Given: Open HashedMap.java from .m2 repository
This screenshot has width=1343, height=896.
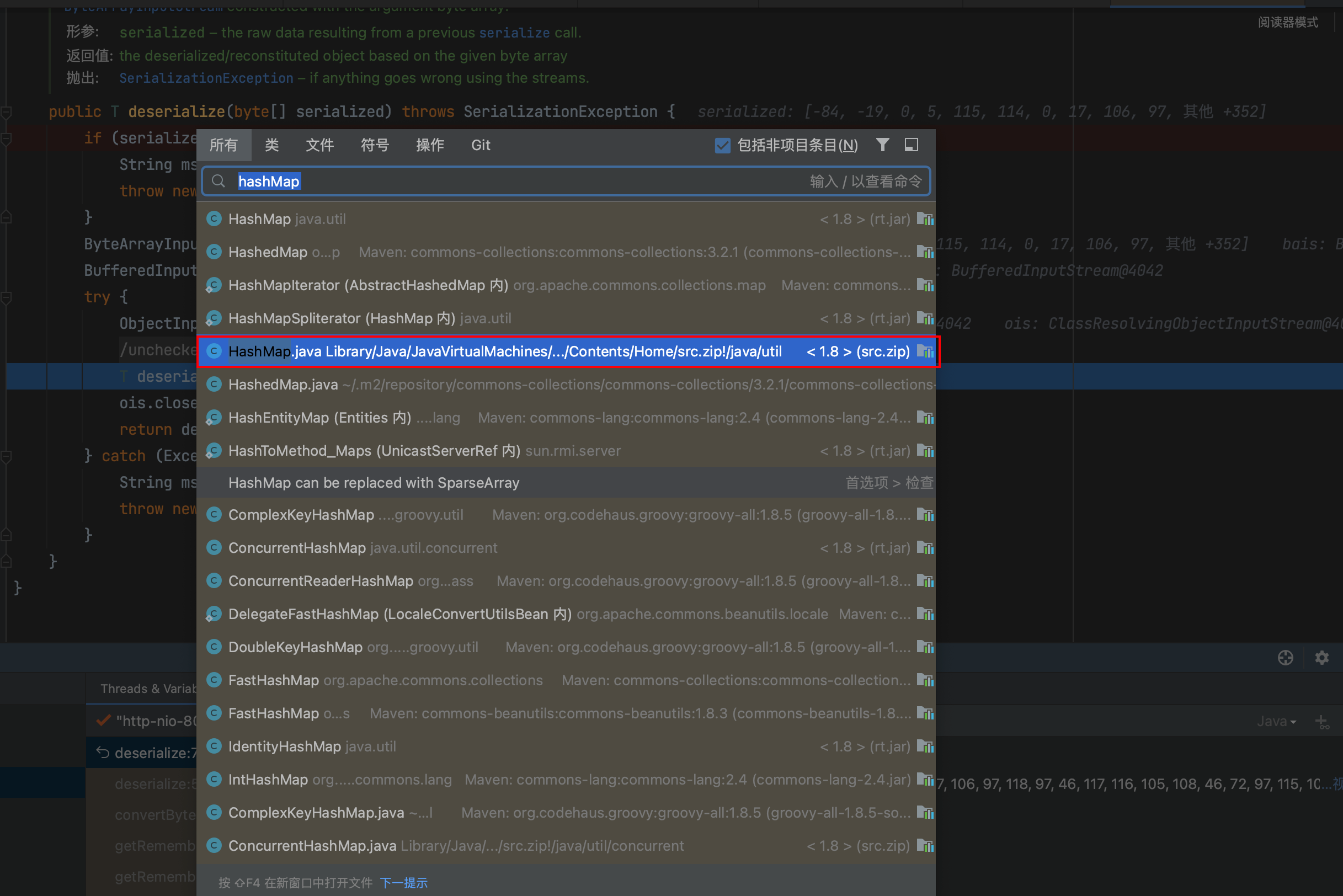Looking at the screenshot, I should [566, 385].
